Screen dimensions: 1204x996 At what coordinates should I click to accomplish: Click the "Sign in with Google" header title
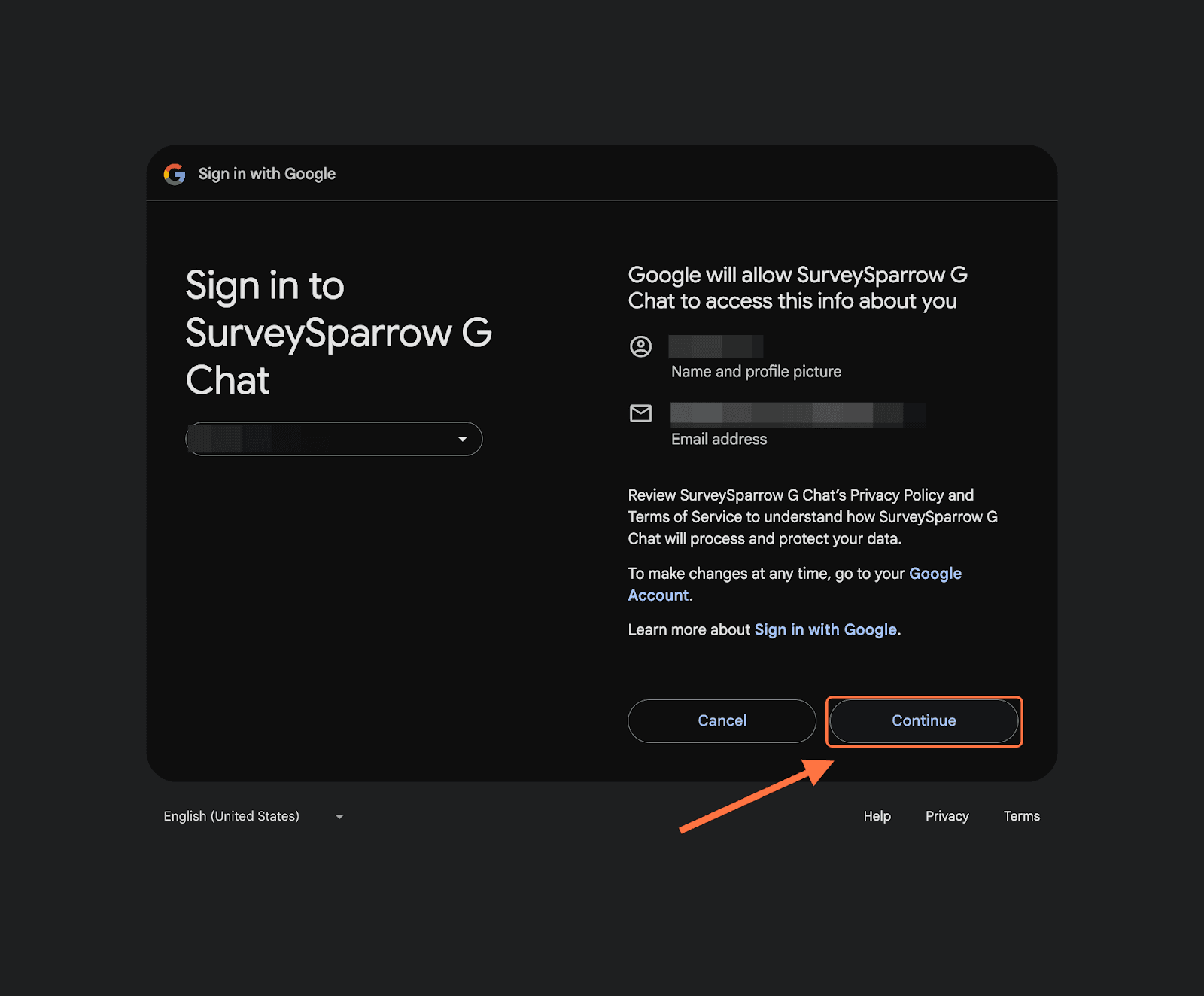click(x=267, y=174)
